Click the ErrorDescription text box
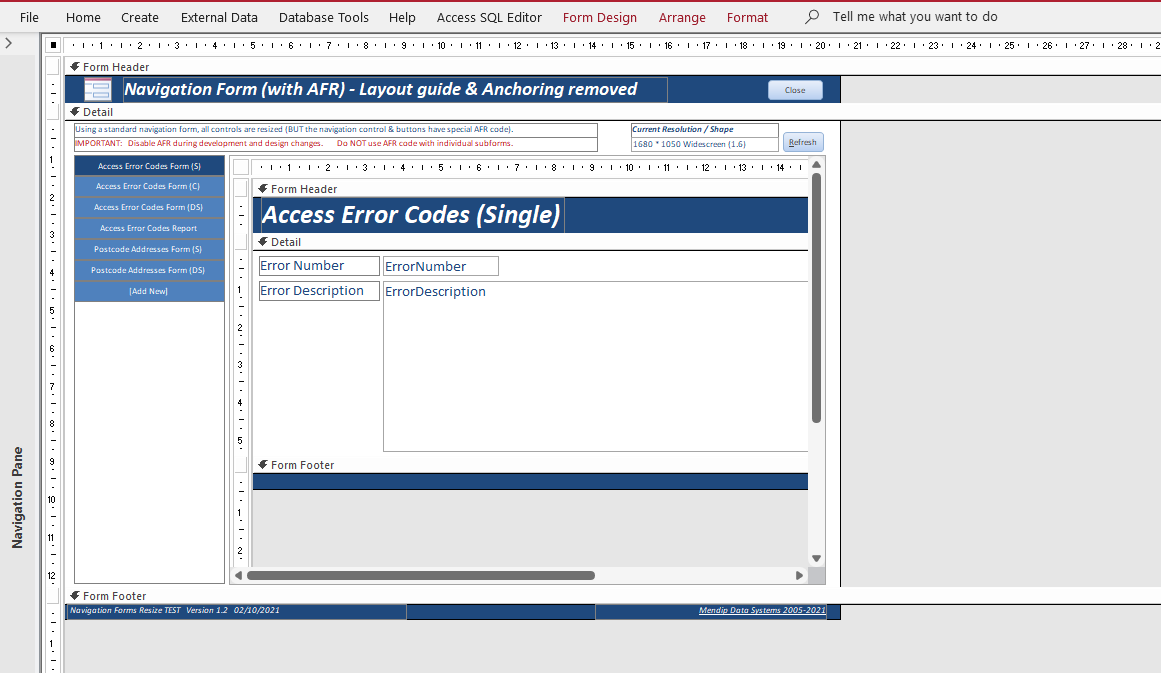Screen dimensions: 1161x673 (595, 366)
